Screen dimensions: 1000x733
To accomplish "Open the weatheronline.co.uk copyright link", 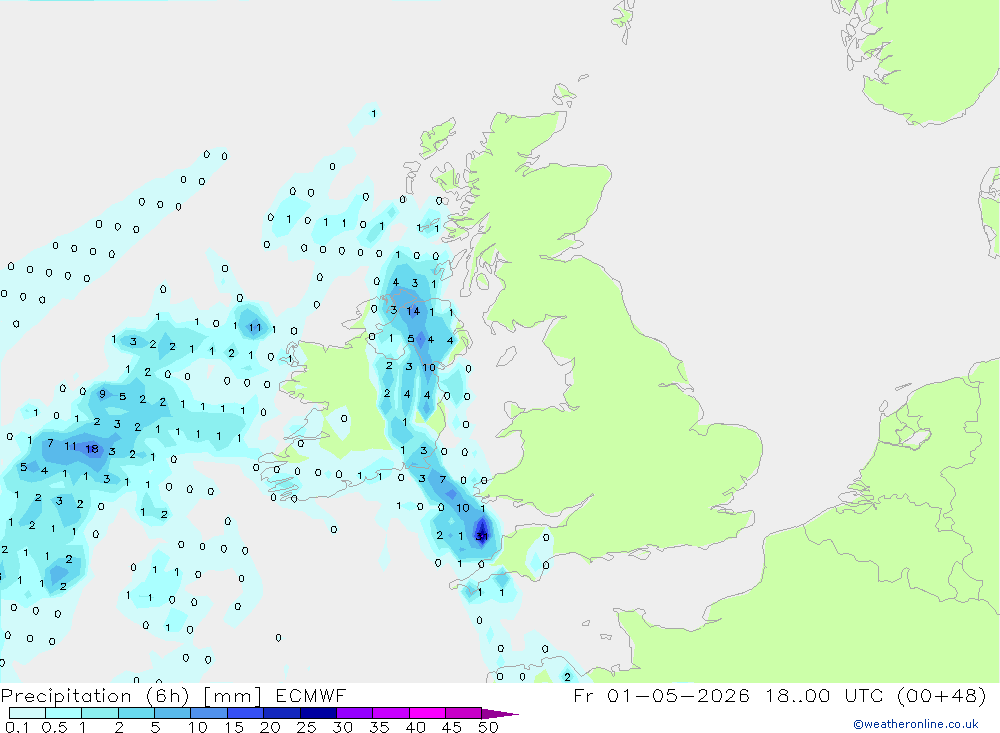I will tap(916, 724).
